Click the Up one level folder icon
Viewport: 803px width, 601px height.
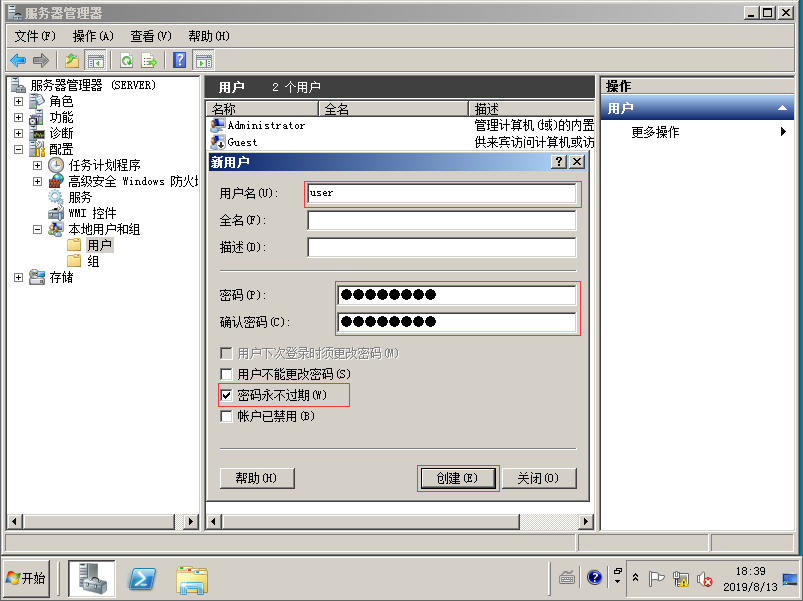tap(72, 60)
